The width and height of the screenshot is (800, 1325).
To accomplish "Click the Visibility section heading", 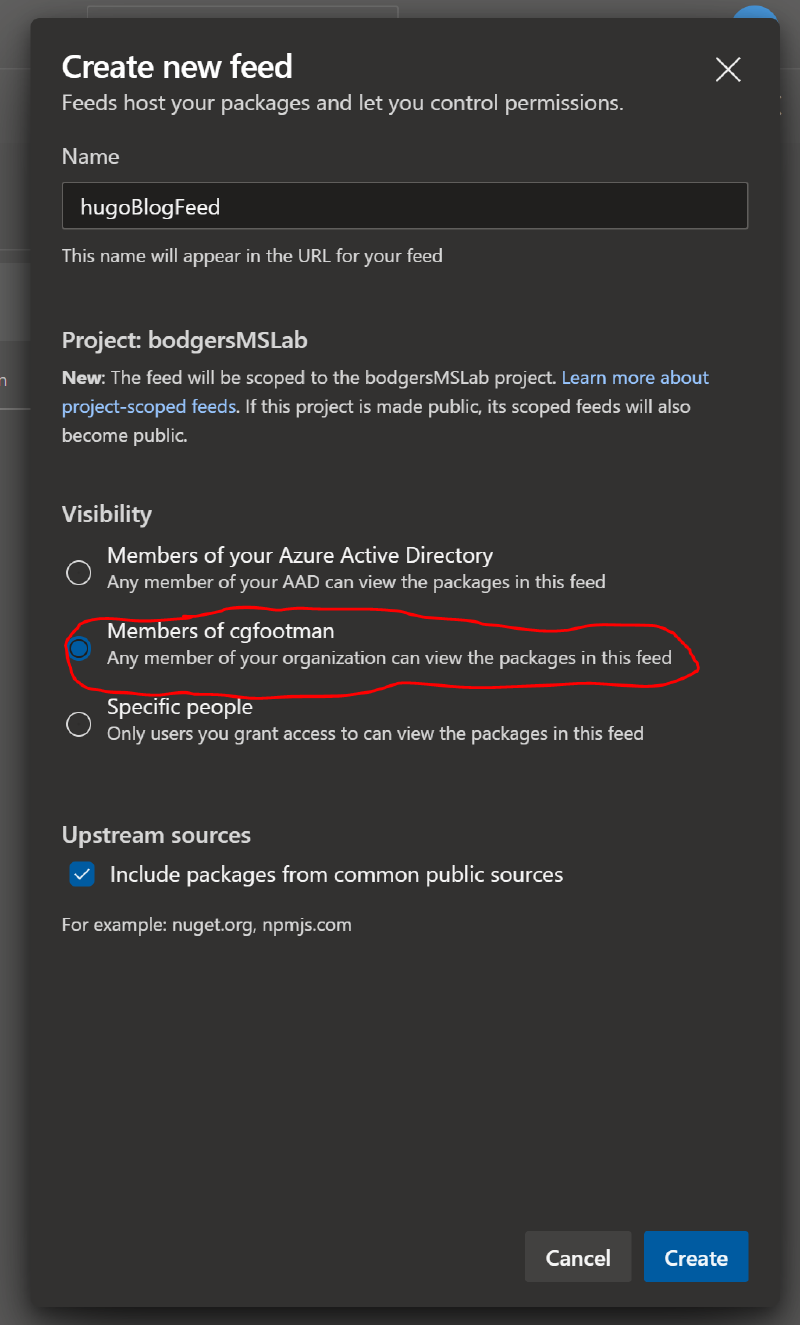I will [x=107, y=514].
